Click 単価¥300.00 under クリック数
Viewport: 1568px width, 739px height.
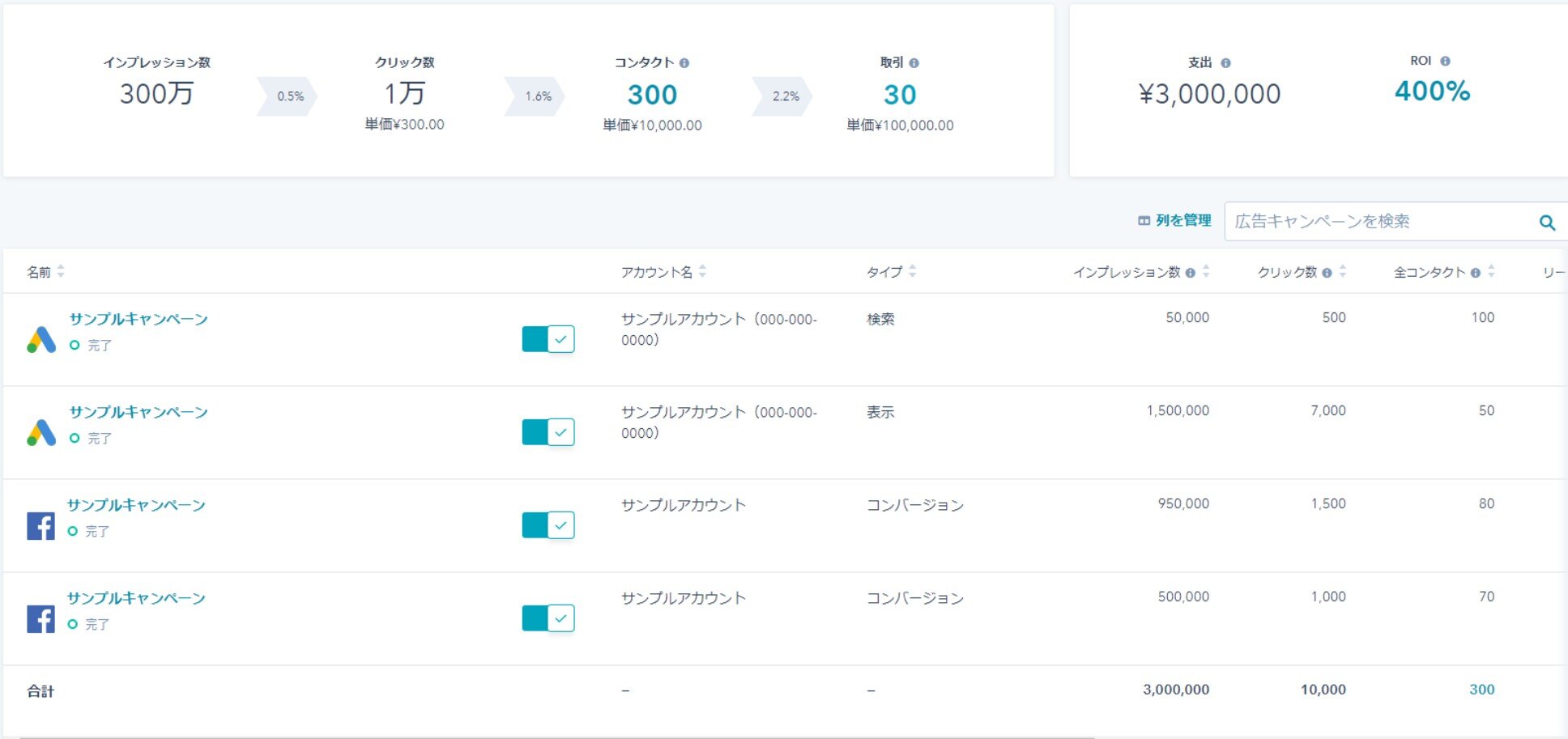[x=404, y=125]
